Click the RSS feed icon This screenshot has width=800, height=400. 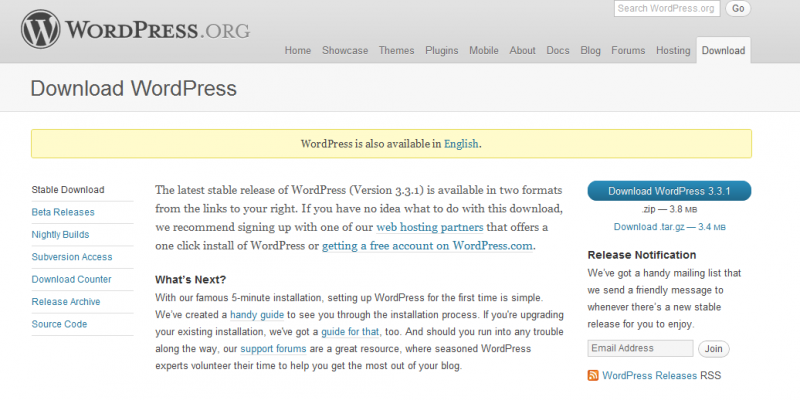[593, 376]
